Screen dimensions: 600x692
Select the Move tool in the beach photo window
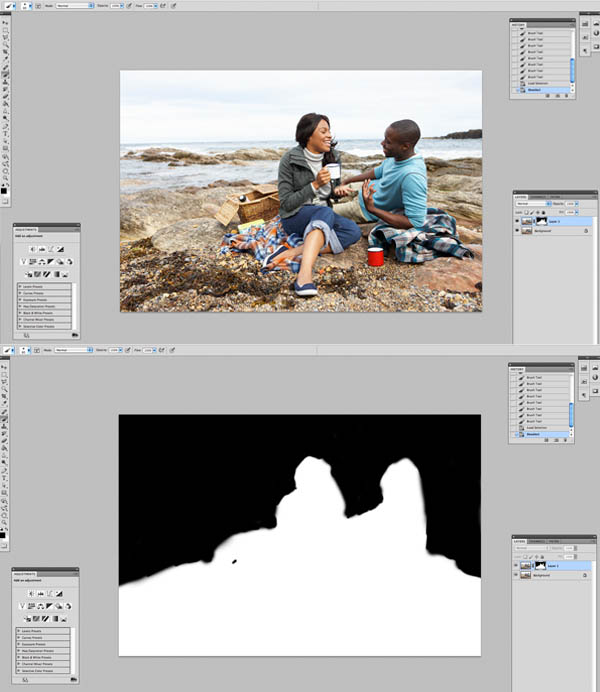(x=5, y=22)
